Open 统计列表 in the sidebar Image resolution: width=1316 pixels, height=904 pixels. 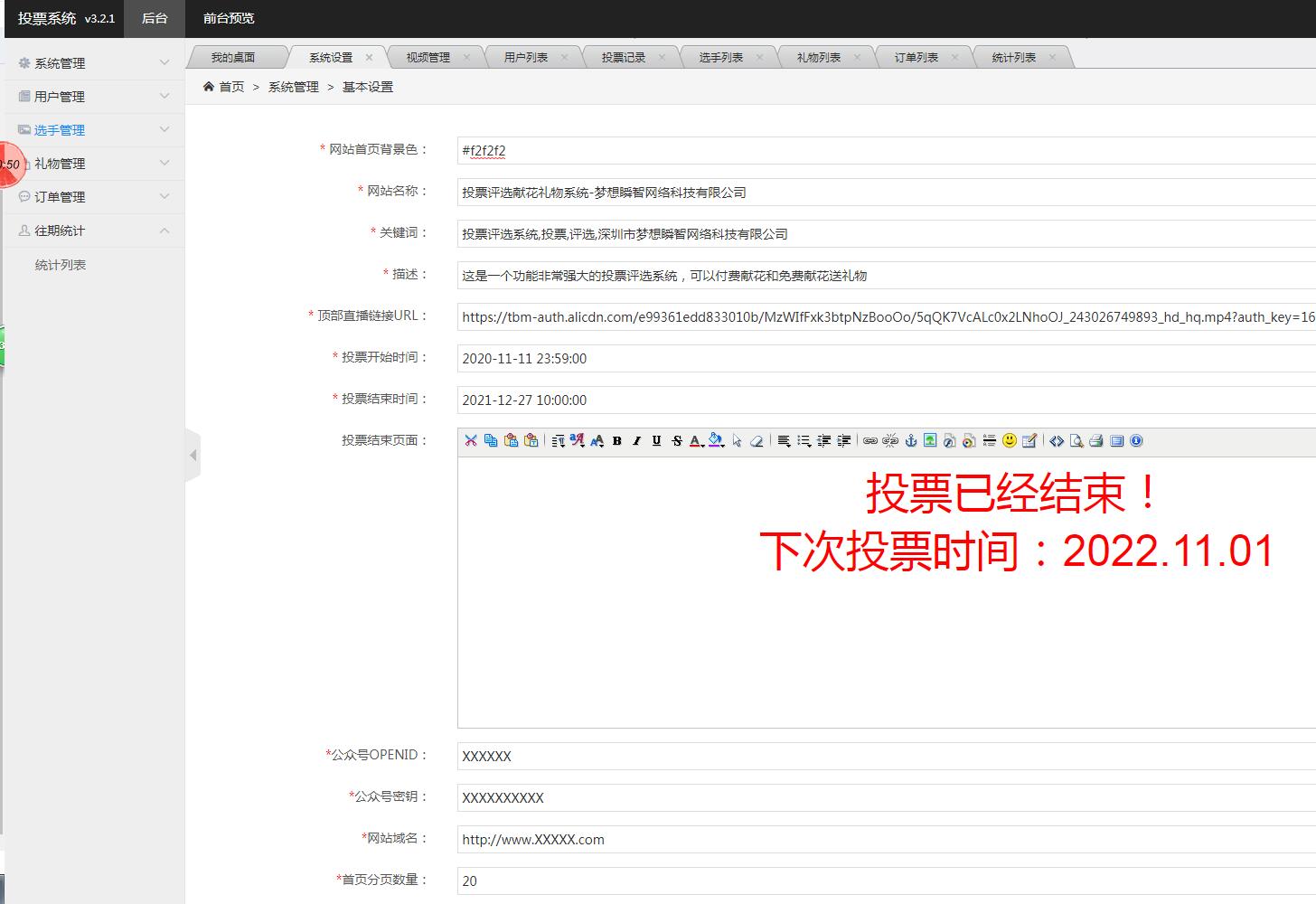tap(61, 265)
